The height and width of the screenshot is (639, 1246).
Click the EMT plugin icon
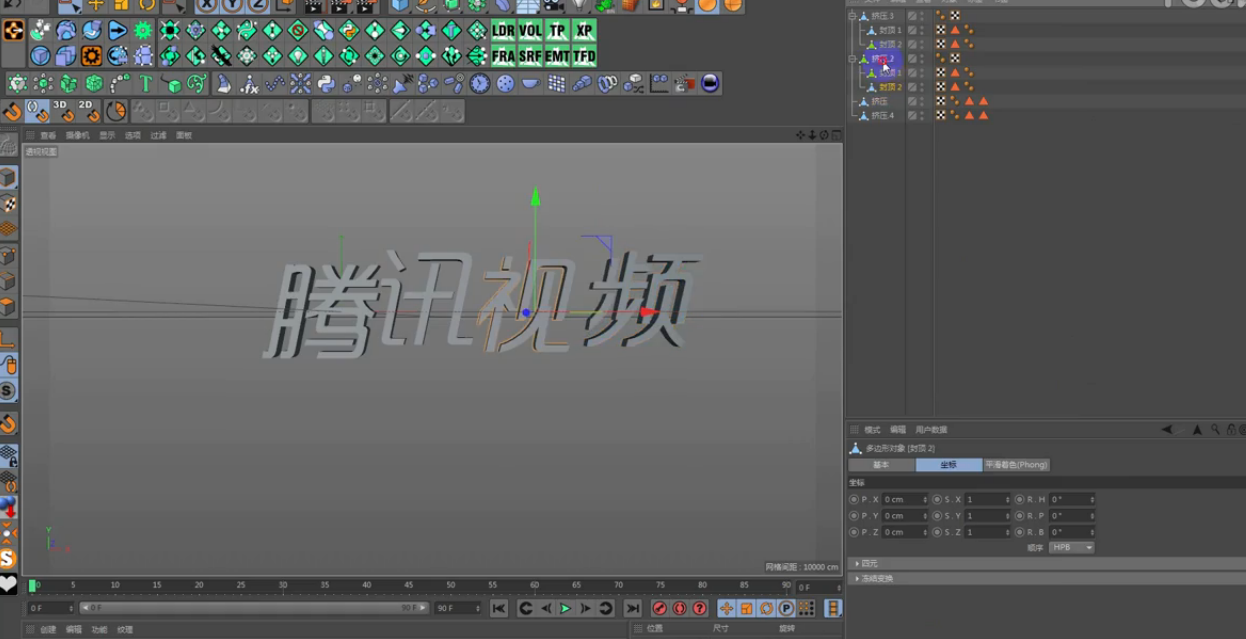[x=557, y=56]
